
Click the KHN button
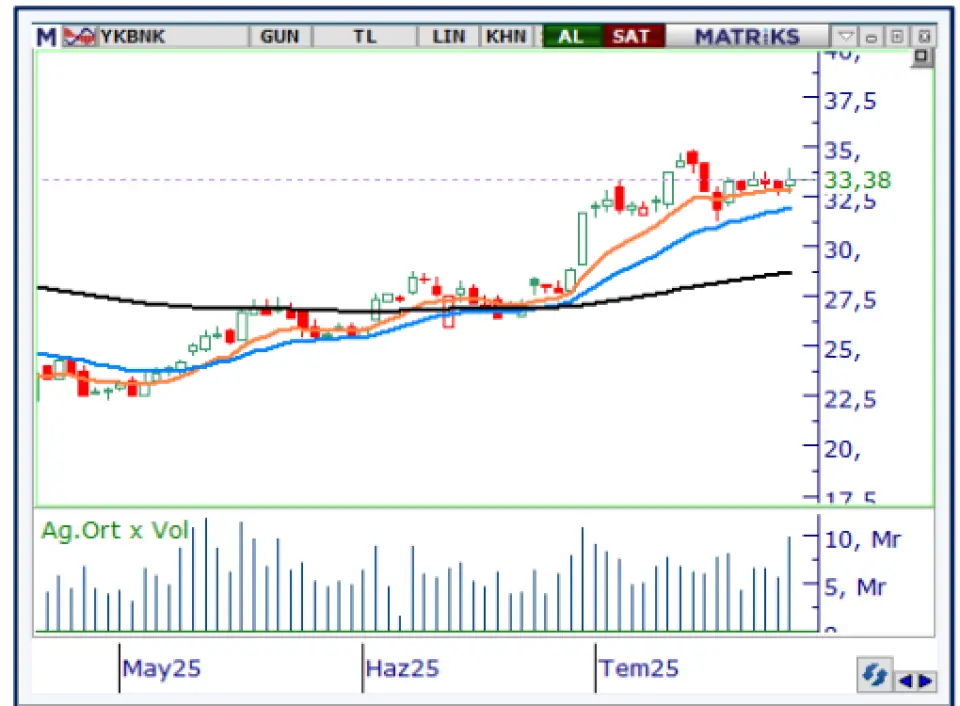pos(506,37)
